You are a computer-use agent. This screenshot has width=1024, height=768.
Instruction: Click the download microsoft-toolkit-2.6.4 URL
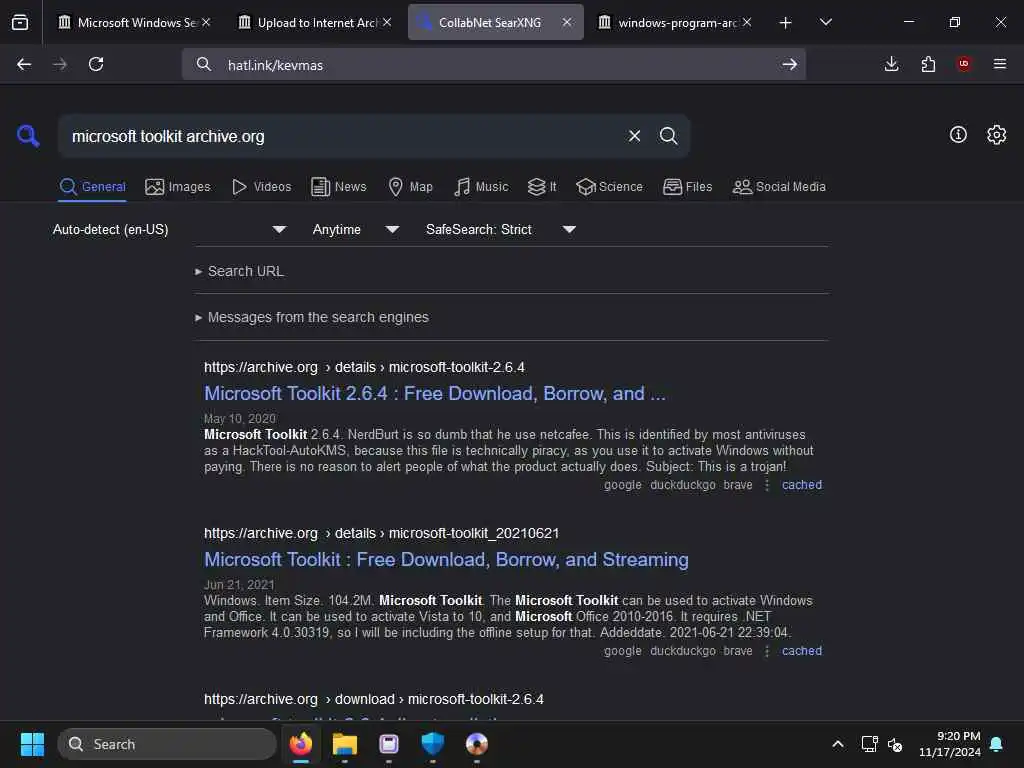pyautogui.click(x=374, y=699)
